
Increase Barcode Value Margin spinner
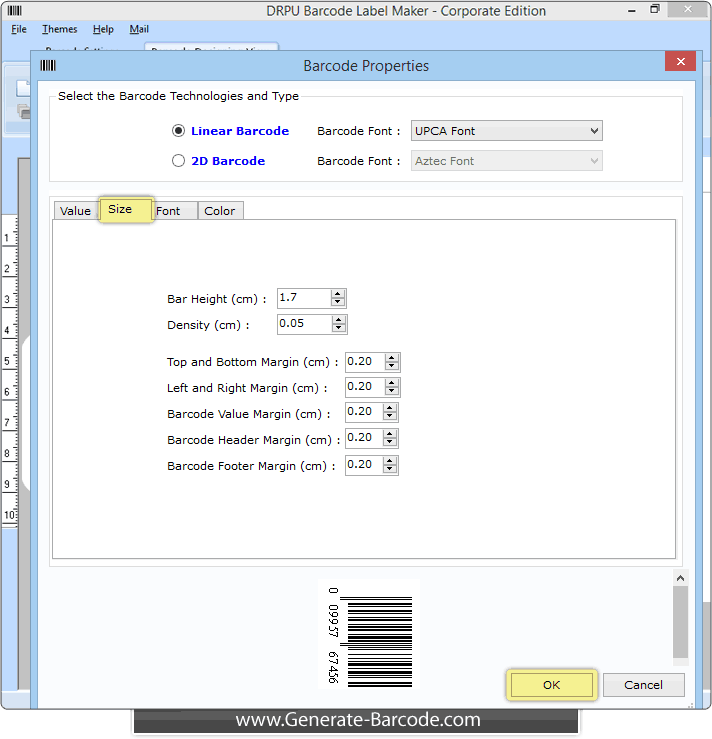tap(391, 408)
